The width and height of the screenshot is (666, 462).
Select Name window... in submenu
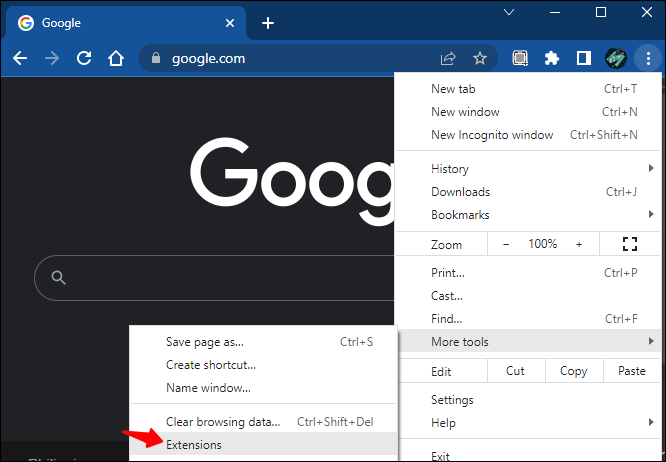pyautogui.click(x=263, y=388)
